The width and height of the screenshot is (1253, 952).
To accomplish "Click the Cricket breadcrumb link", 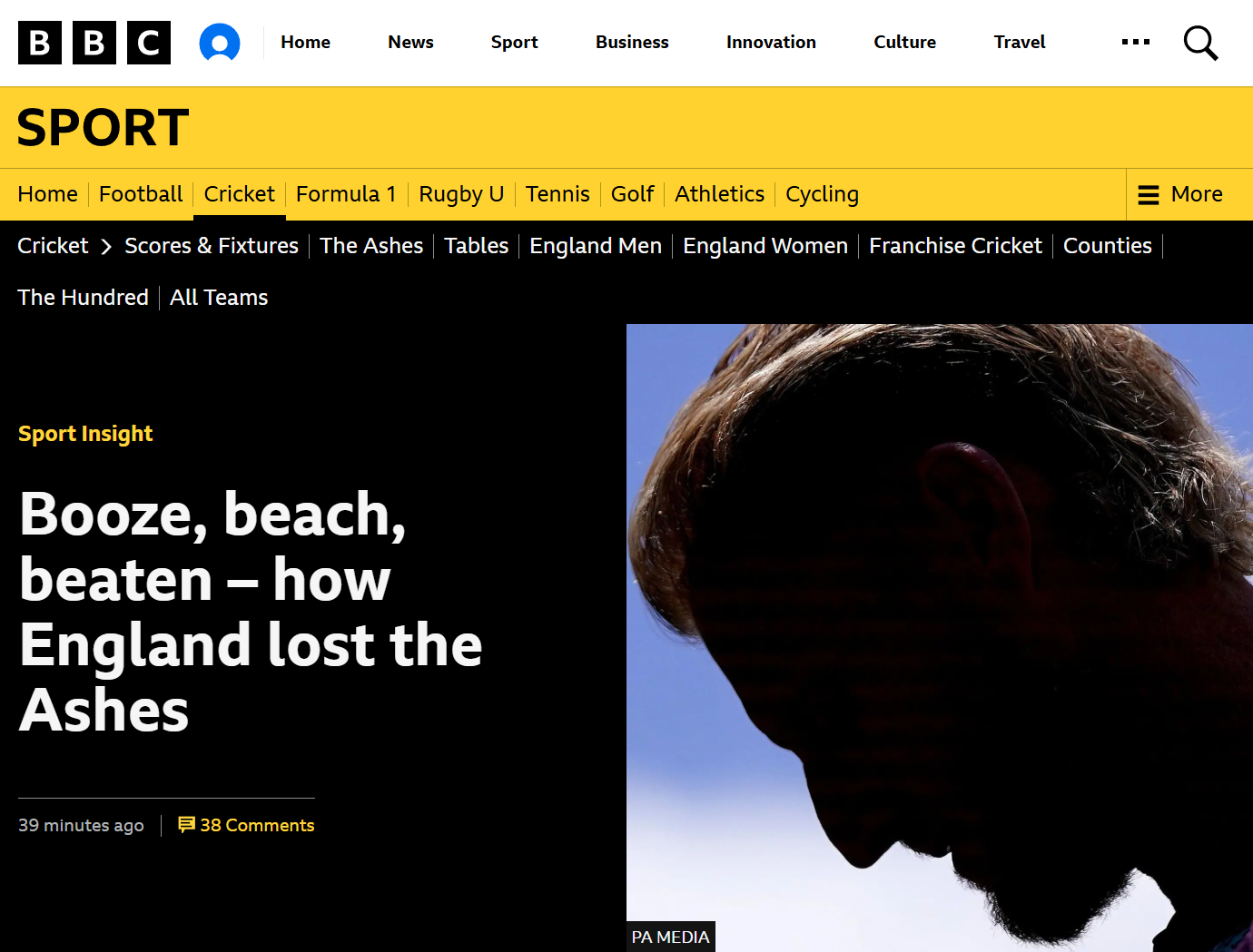I will 53,246.
